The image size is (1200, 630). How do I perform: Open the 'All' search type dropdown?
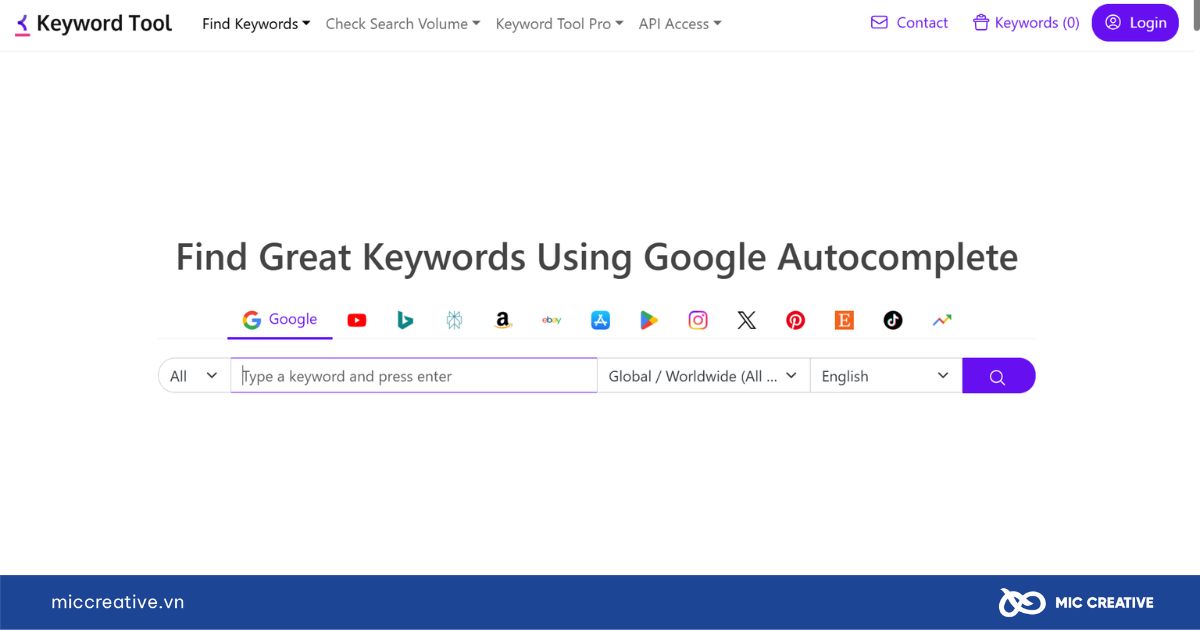click(194, 376)
